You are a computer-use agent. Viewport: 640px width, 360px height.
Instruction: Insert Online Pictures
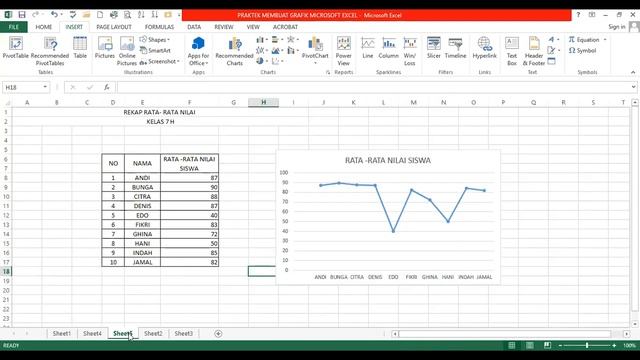pos(127,51)
